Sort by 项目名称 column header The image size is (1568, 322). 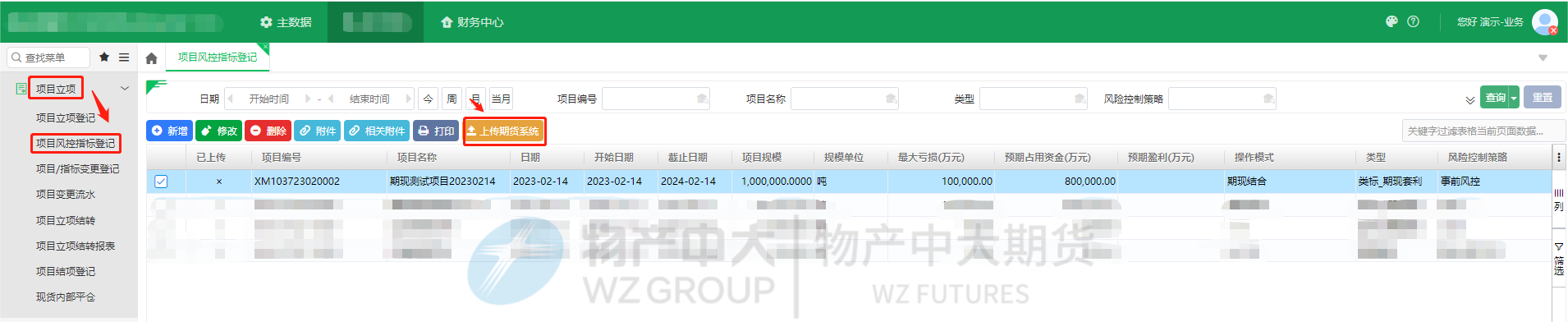pyautogui.click(x=417, y=157)
